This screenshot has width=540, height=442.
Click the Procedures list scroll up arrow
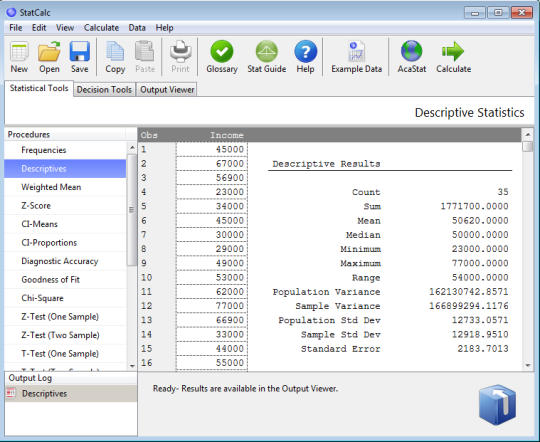tap(132, 147)
